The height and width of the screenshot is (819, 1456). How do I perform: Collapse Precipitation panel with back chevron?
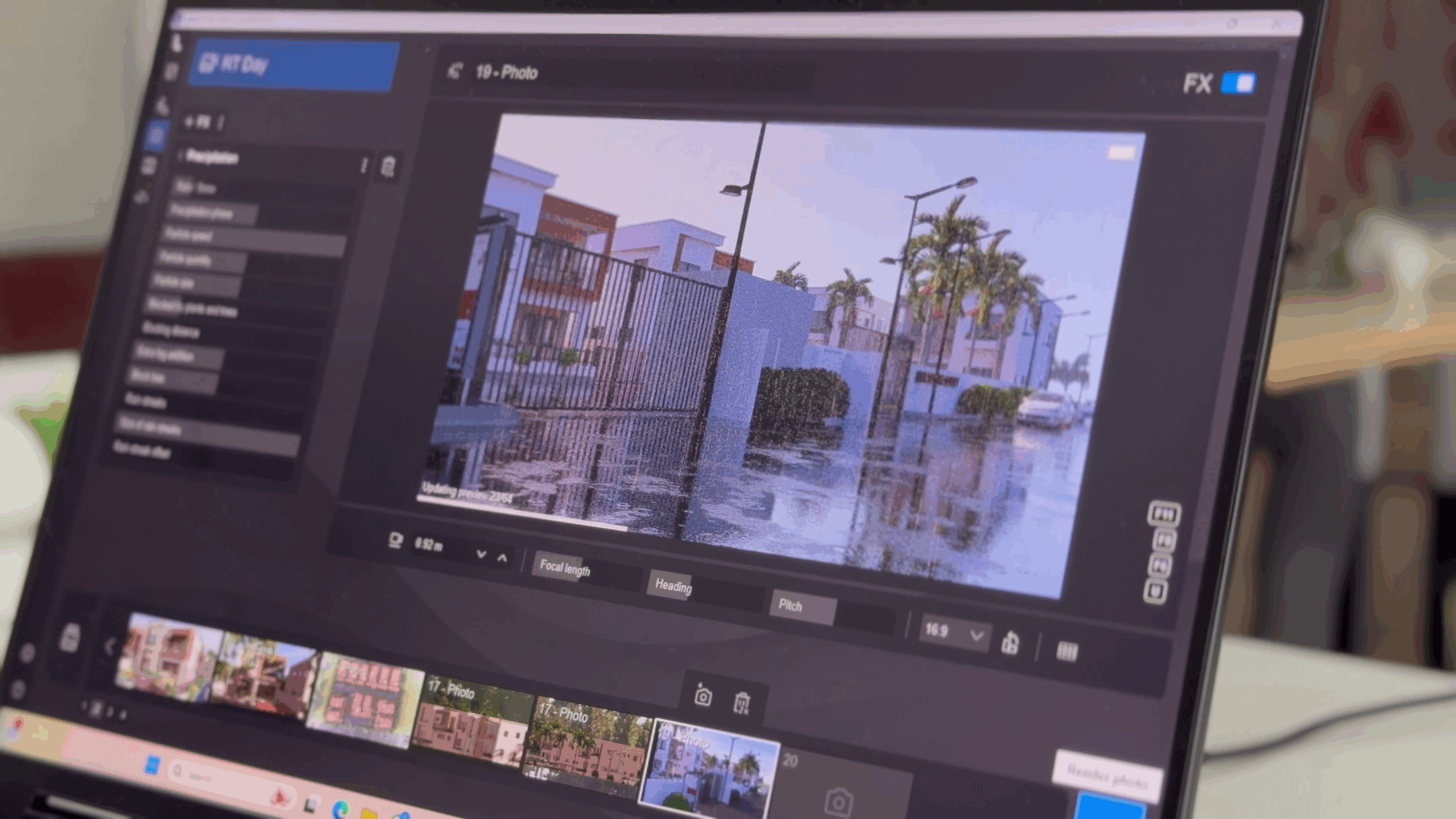click(181, 155)
